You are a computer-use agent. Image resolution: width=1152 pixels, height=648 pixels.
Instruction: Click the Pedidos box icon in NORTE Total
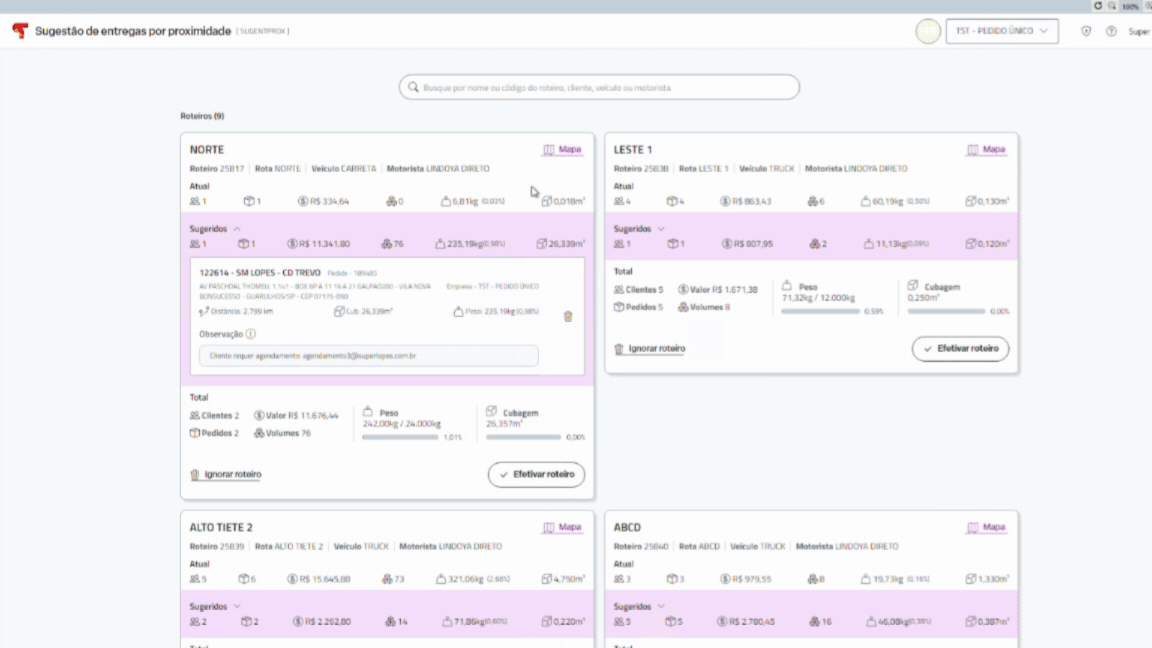(x=195, y=433)
